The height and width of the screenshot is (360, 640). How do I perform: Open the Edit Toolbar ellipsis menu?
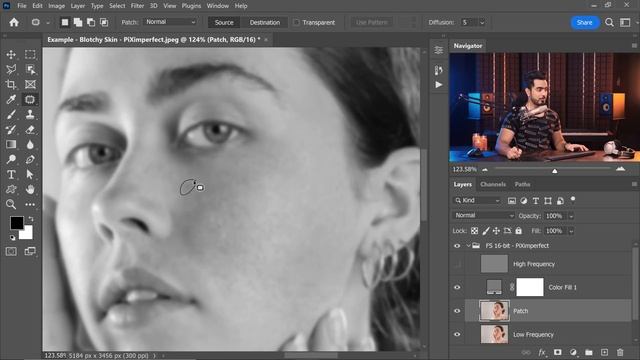coord(30,204)
